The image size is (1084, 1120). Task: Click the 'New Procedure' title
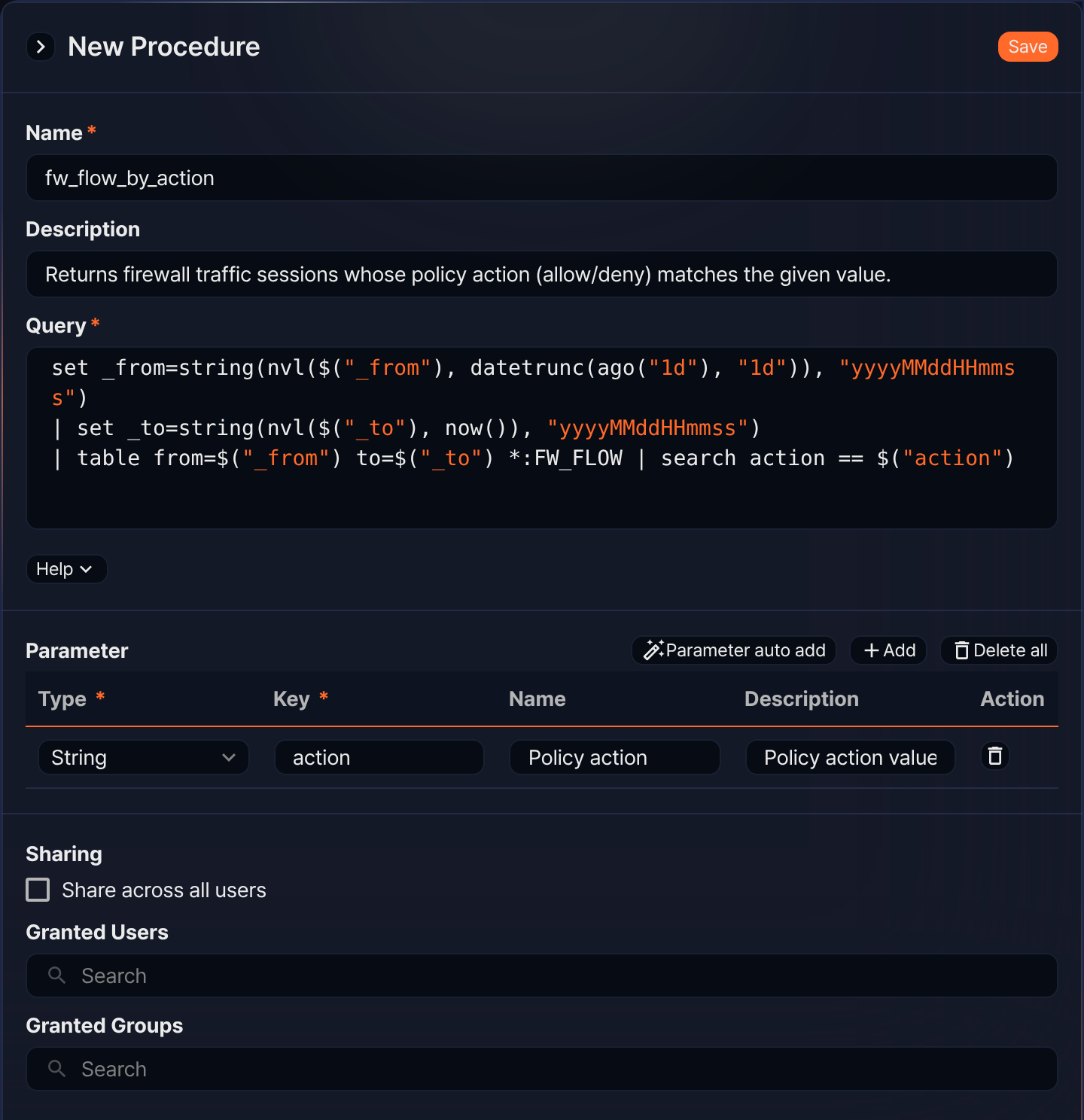[x=164, y=47]
